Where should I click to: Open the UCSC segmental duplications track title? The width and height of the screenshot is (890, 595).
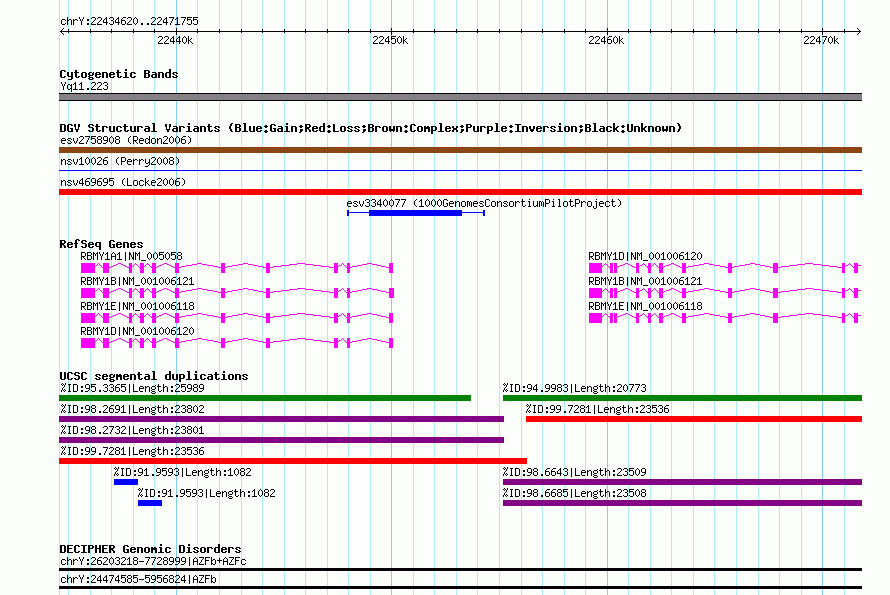(x=154, y=376)
